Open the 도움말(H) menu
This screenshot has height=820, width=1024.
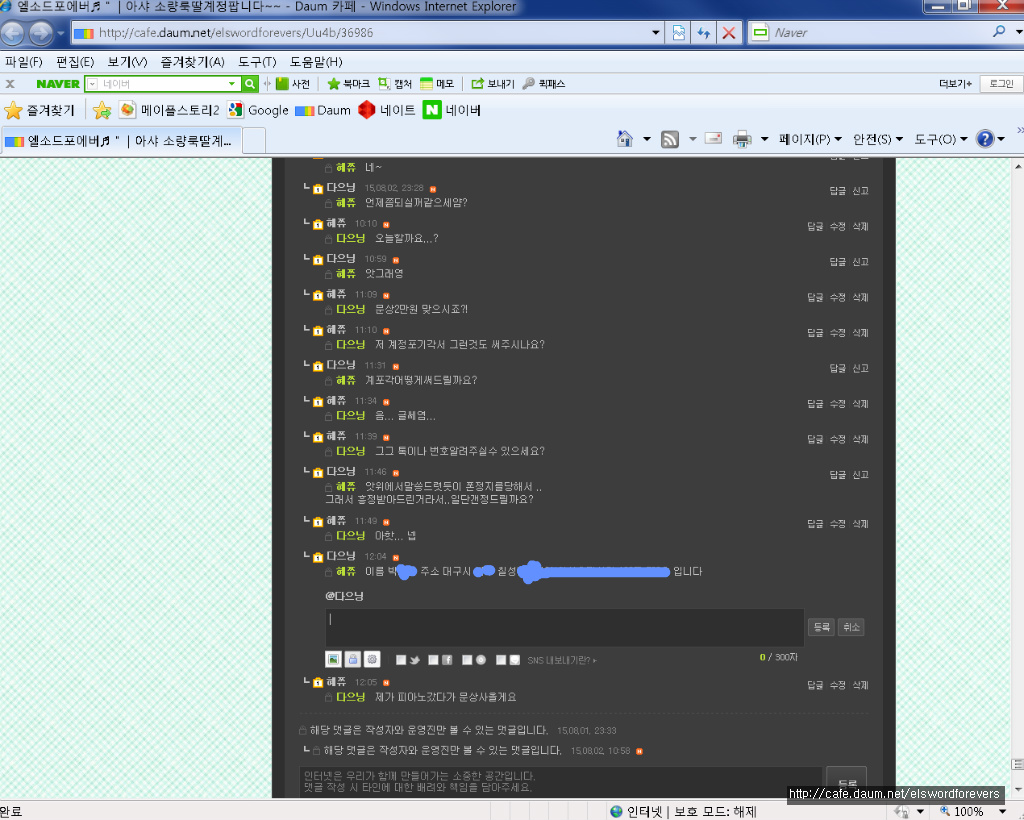point(316,62)
